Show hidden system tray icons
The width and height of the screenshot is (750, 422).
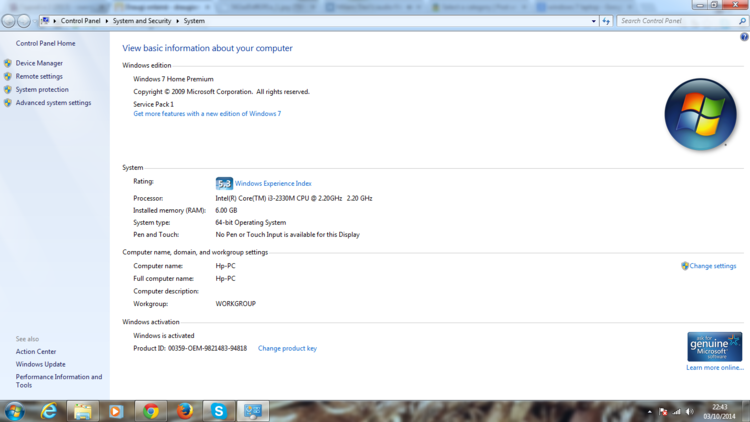(x=650, y=411)
